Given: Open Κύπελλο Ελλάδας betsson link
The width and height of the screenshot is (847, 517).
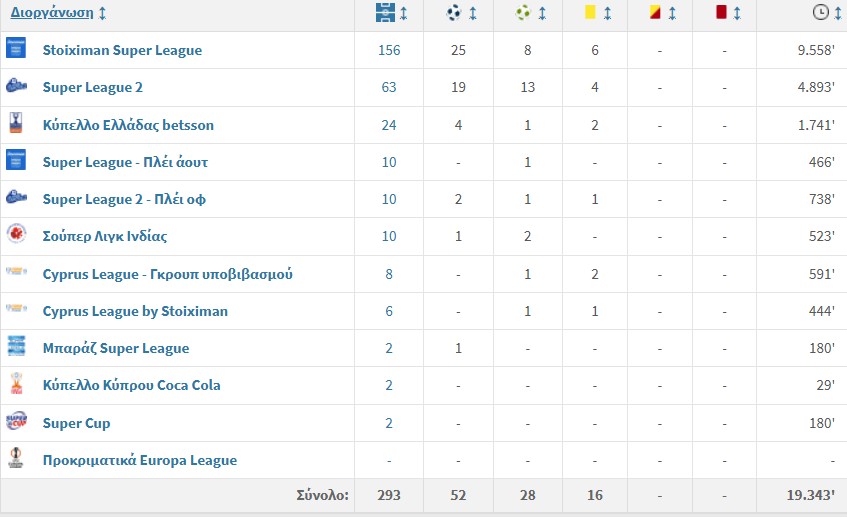Looking at the screenshot, I should [128, 125].
